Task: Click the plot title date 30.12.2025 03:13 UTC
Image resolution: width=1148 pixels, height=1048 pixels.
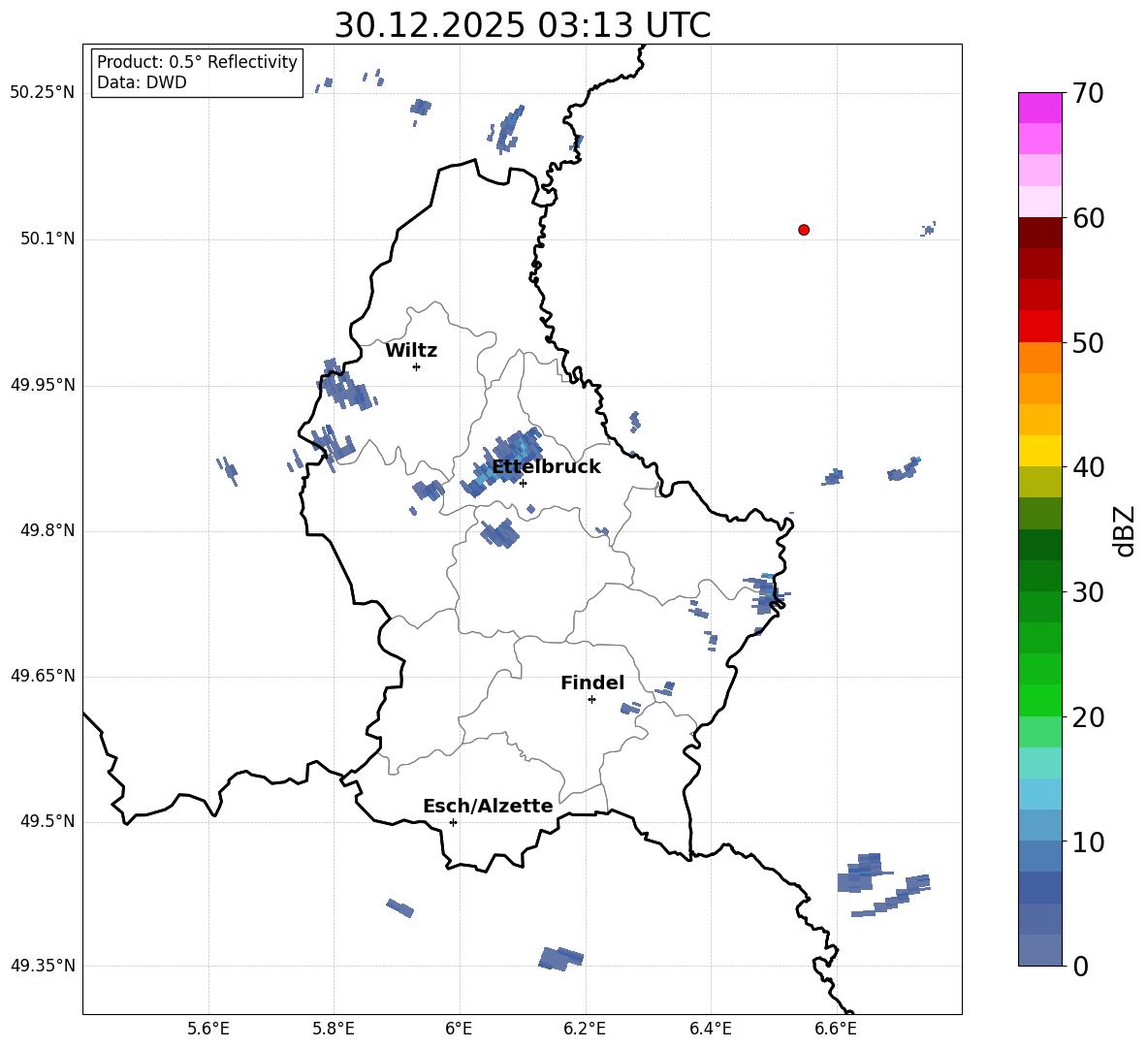Action: (523, 25)
